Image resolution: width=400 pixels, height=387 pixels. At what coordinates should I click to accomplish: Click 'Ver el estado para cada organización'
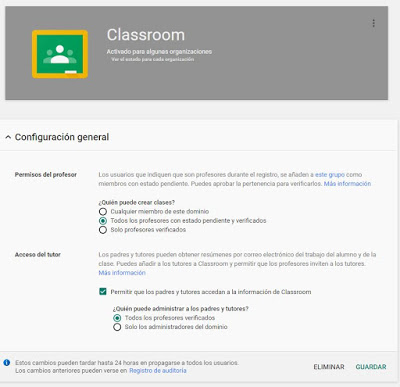point(152,59)
